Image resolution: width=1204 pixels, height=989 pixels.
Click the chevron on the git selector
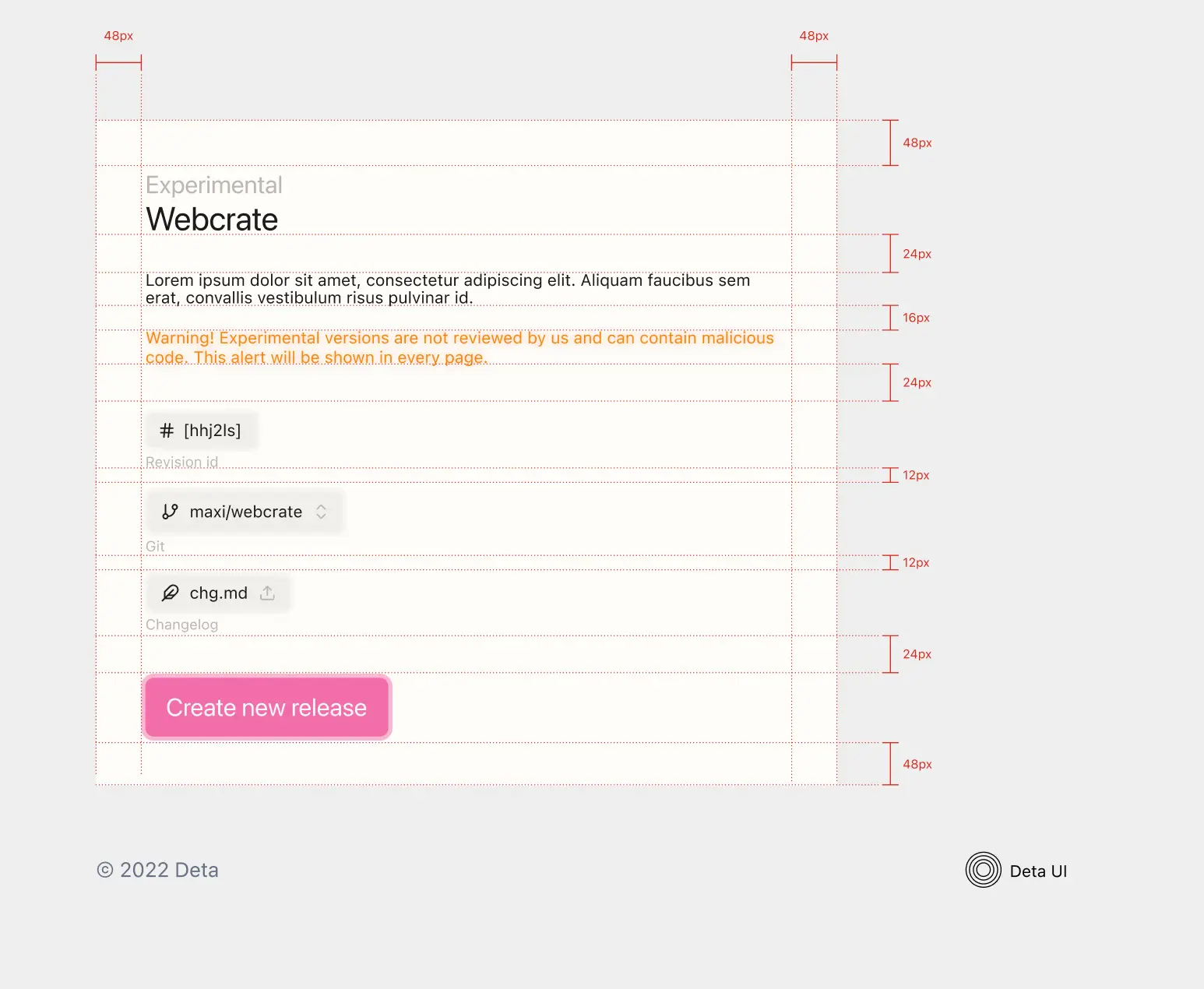pyautogui.click(x=321, y=512)
